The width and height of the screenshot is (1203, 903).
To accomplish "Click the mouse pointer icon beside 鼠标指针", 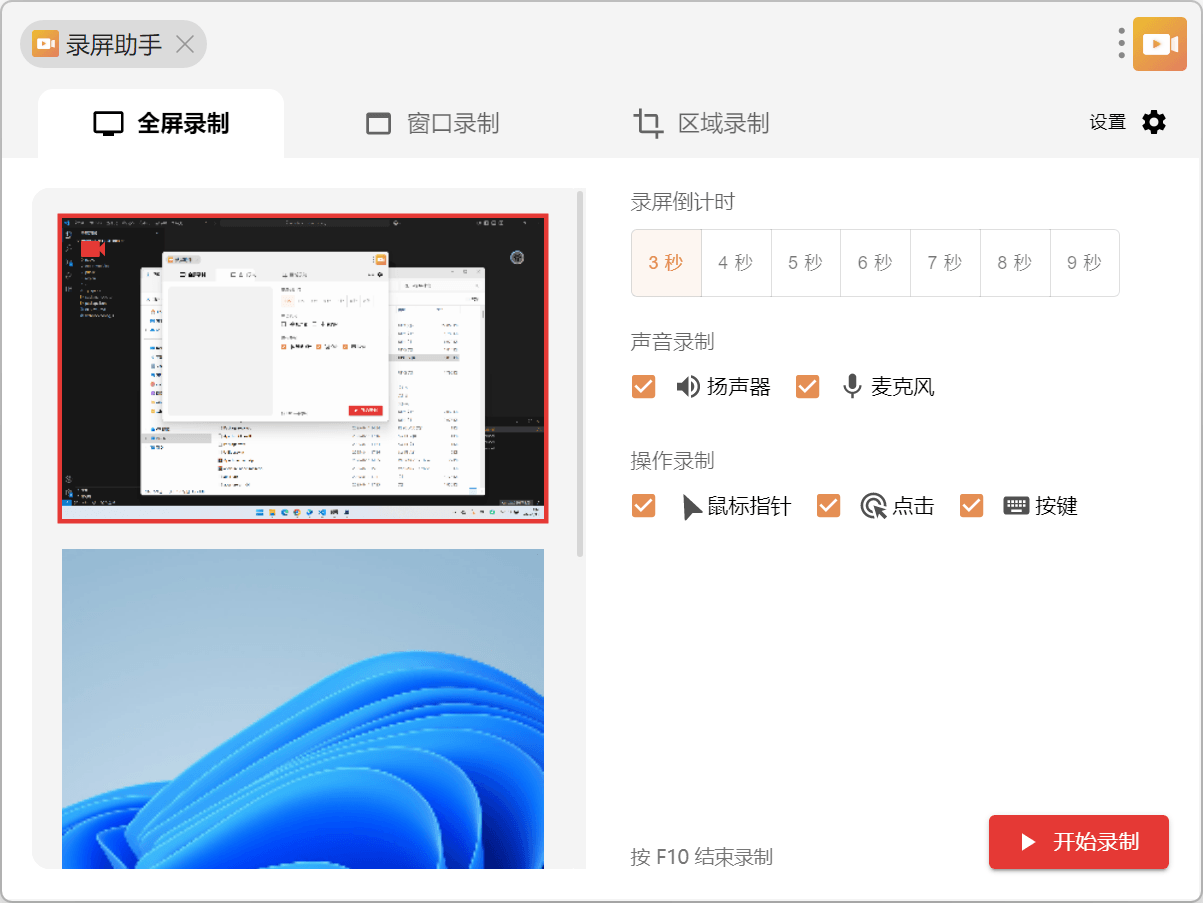I will (692, 507).
